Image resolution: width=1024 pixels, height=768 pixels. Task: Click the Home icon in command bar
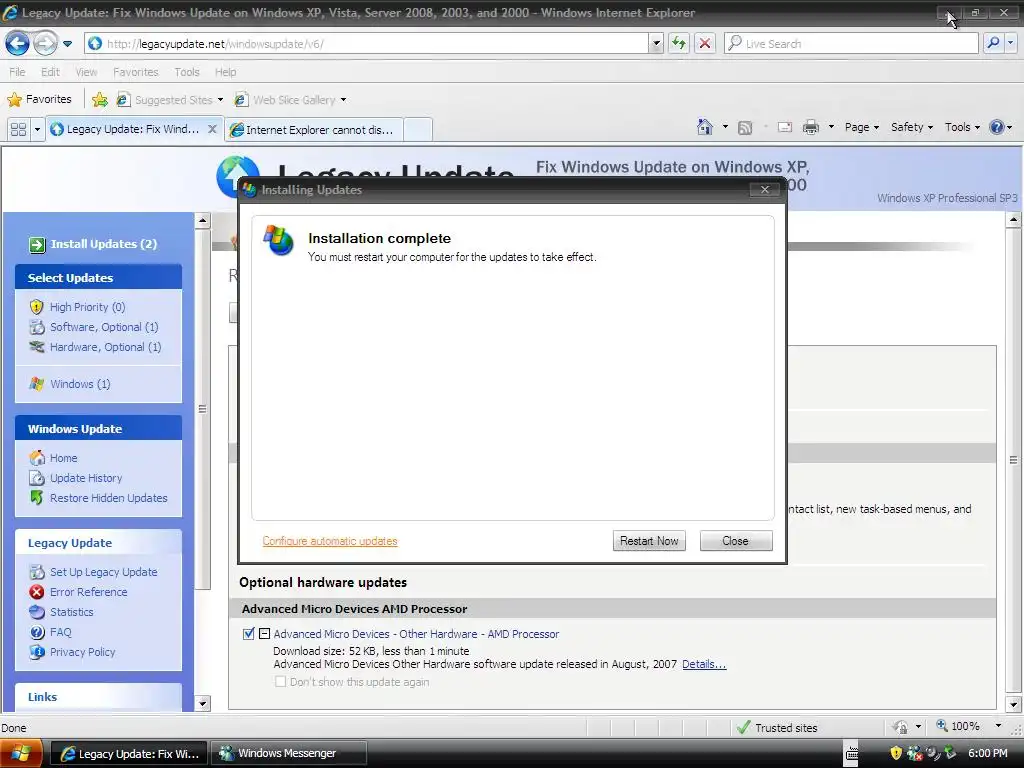tap(705, 127)
